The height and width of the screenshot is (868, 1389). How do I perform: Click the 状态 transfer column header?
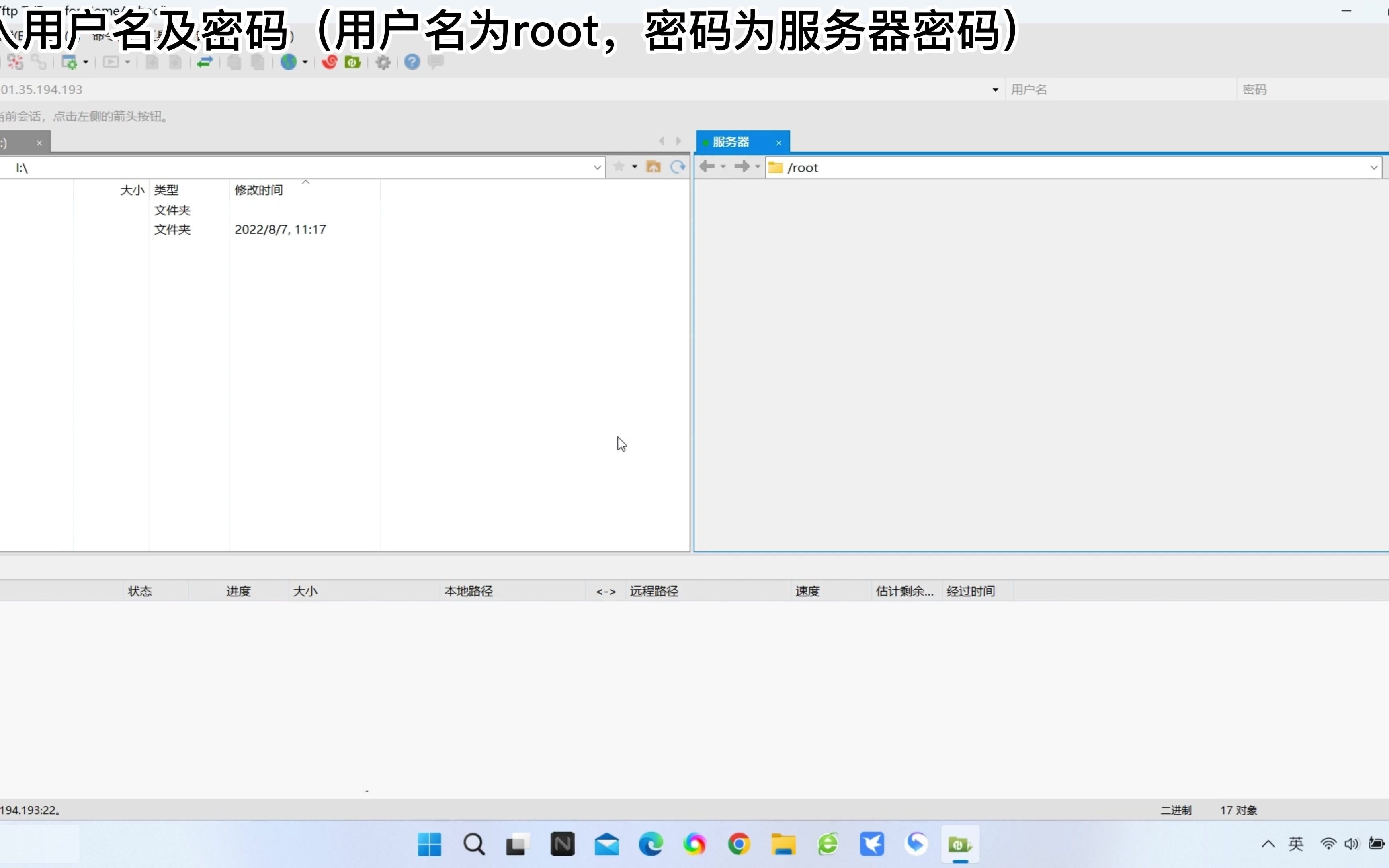(x=156, y=591)
